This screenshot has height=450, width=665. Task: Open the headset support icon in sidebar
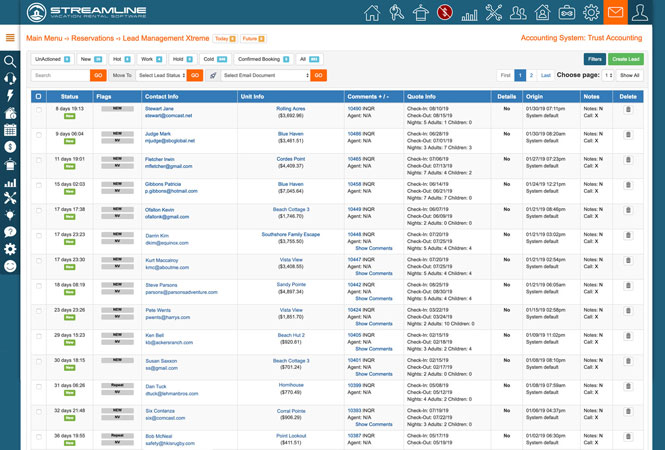tap(10, 78)
